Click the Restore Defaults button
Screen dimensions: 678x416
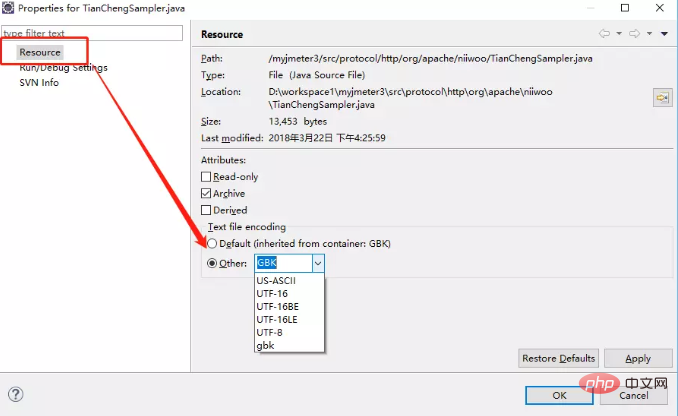(558, 358)
